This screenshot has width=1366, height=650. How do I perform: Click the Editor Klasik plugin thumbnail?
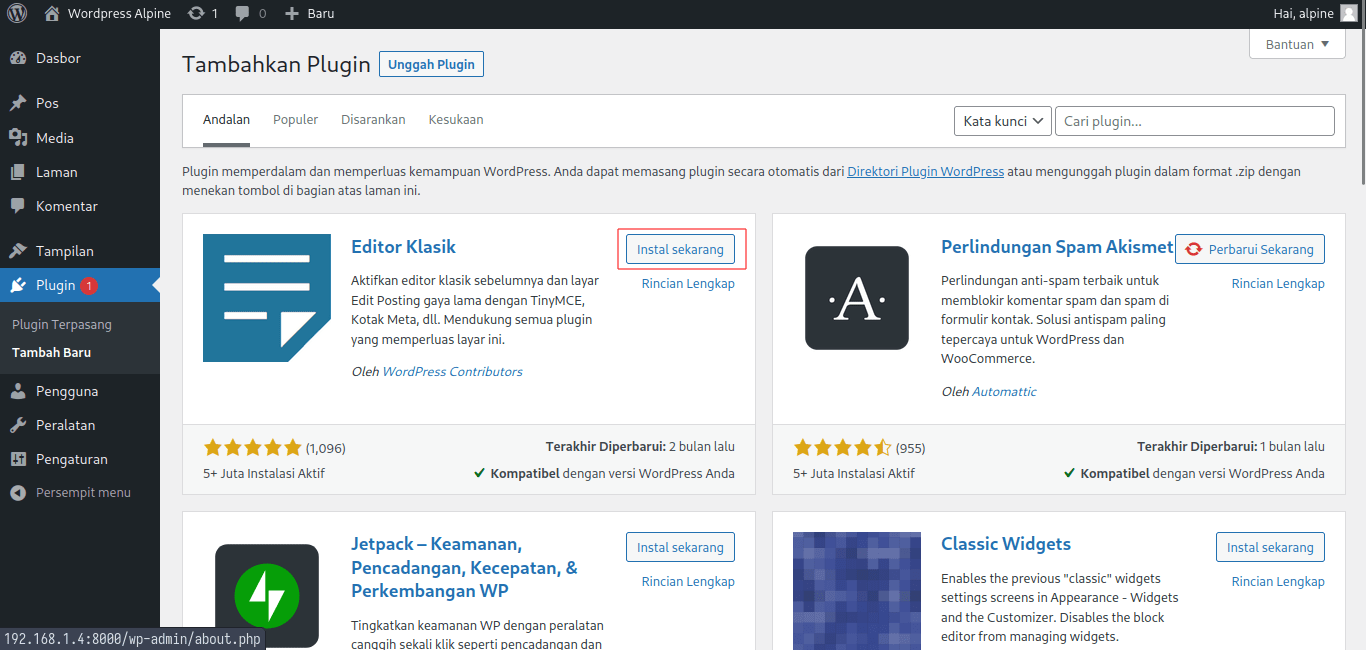tap(267, 298)
